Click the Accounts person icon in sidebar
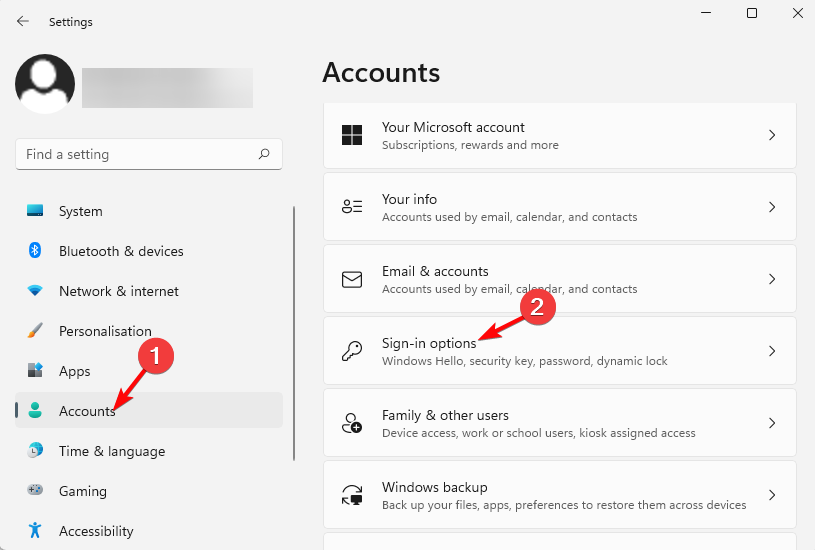 tap(35, 410)
